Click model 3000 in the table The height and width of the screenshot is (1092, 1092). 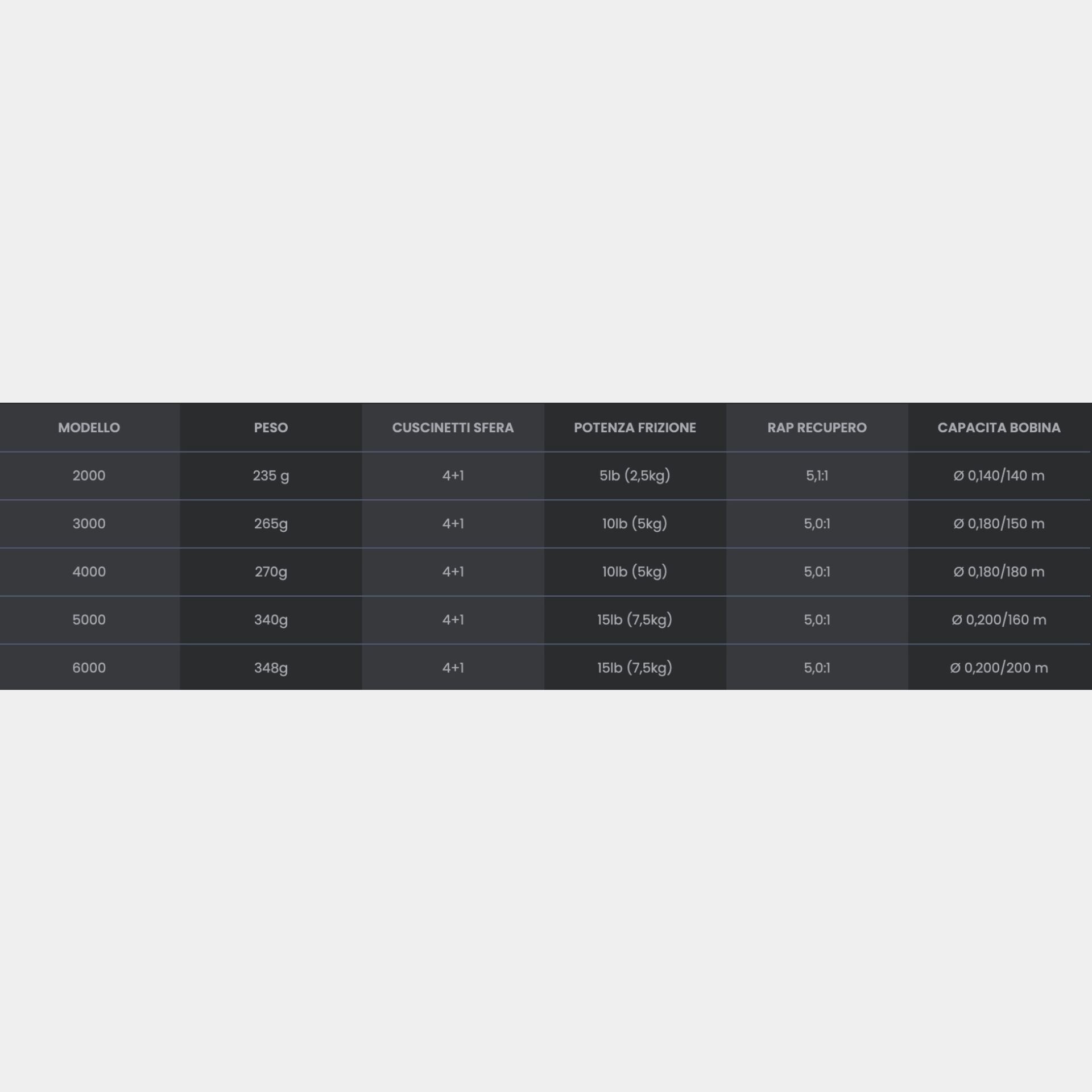click(89, 524)
